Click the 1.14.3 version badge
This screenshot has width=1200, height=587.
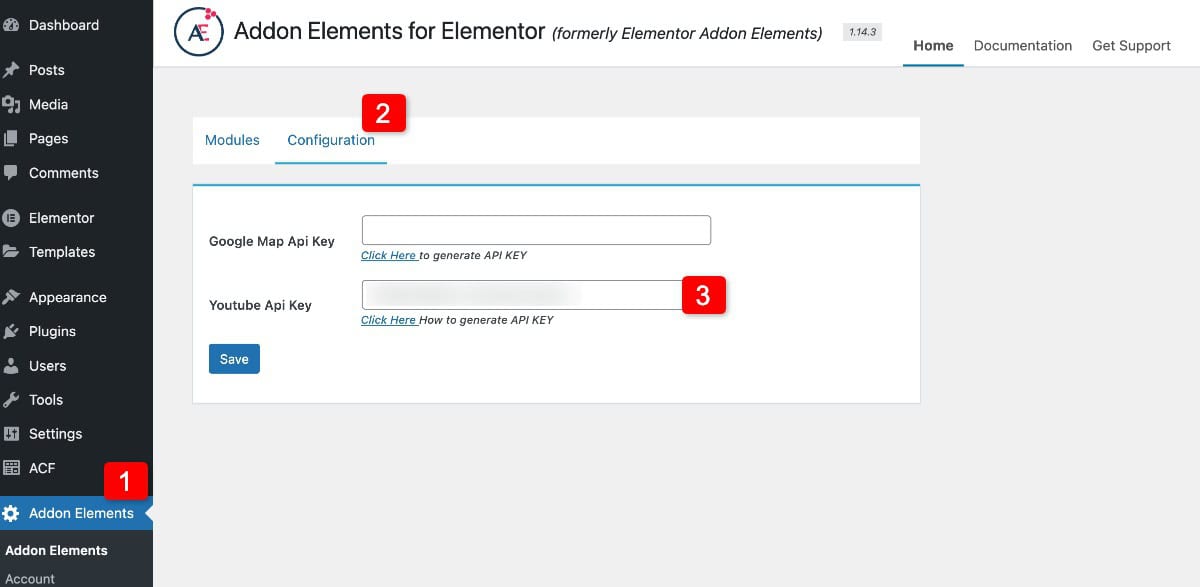point(862,32)
